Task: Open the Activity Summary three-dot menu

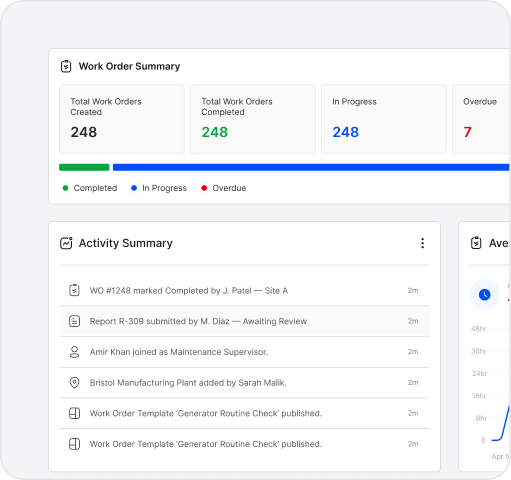Action: (x=422, y=243)
